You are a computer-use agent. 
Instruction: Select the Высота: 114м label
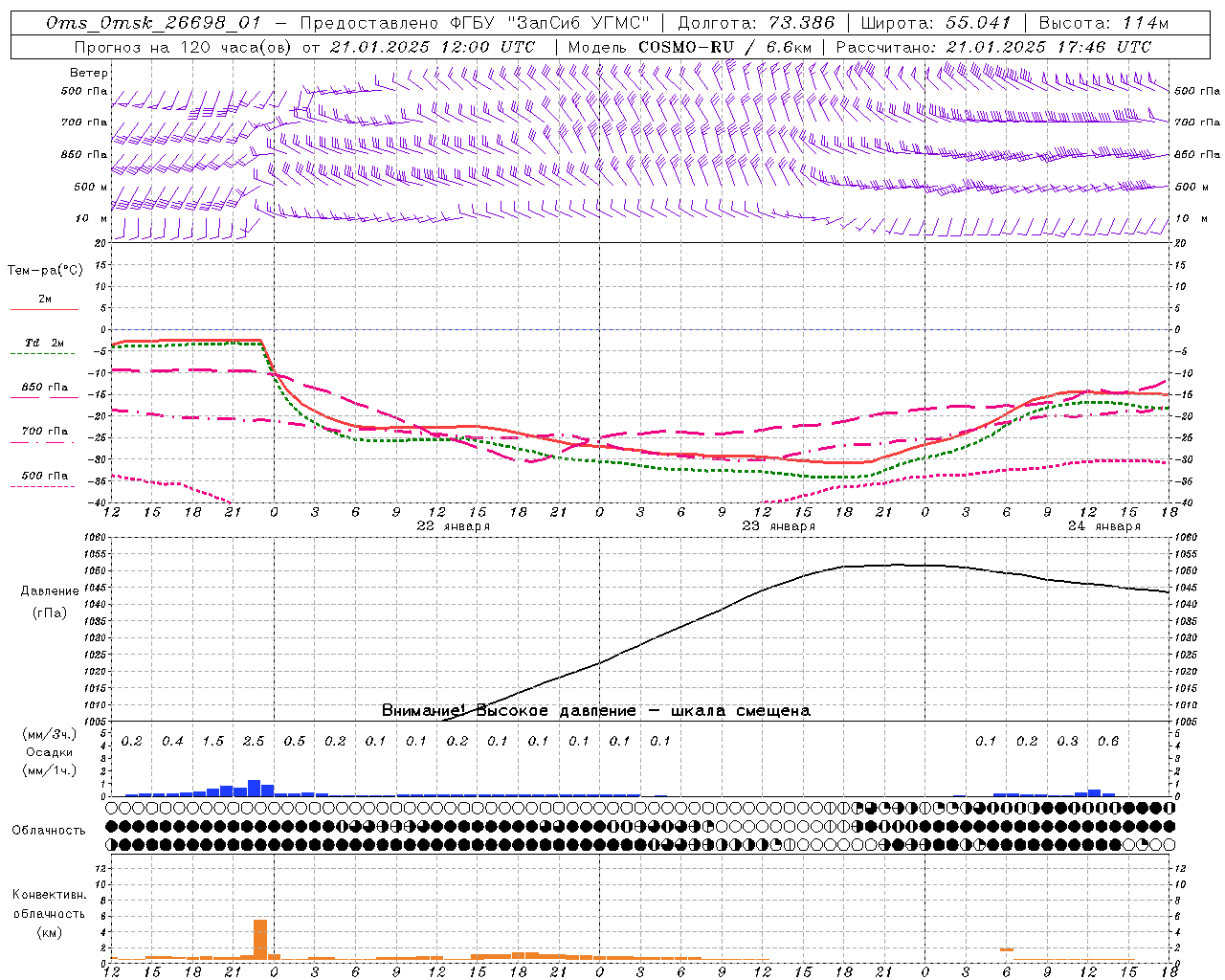1103,23
